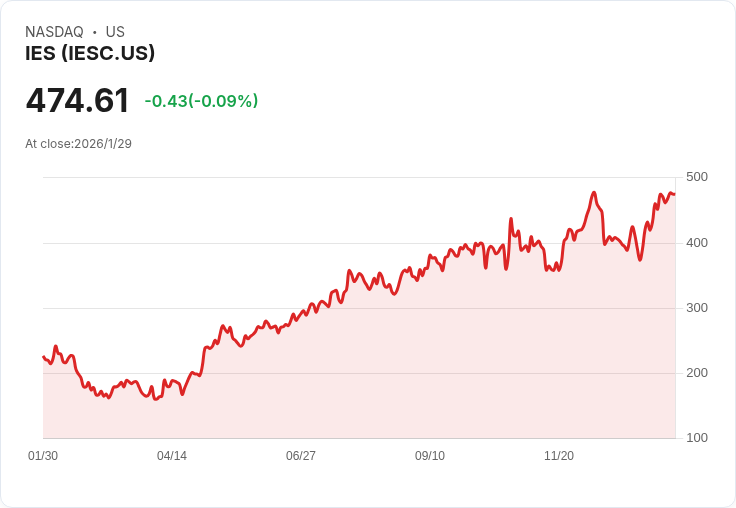Click the 01/30 date on x-axis
Viewport: 736px width, 508px height.
pos(43,456)
